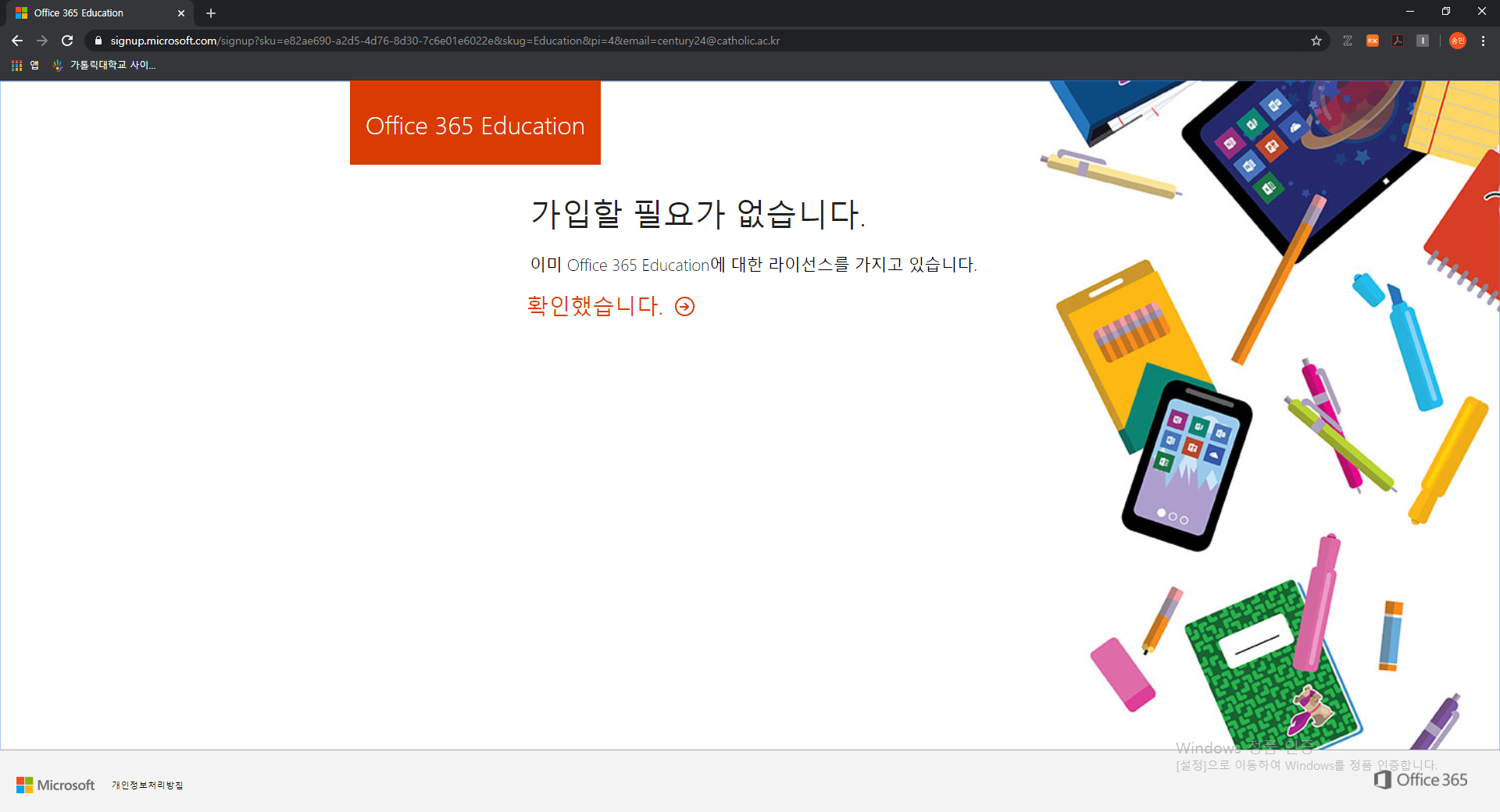Click inside the address bar

pos(469,41)
